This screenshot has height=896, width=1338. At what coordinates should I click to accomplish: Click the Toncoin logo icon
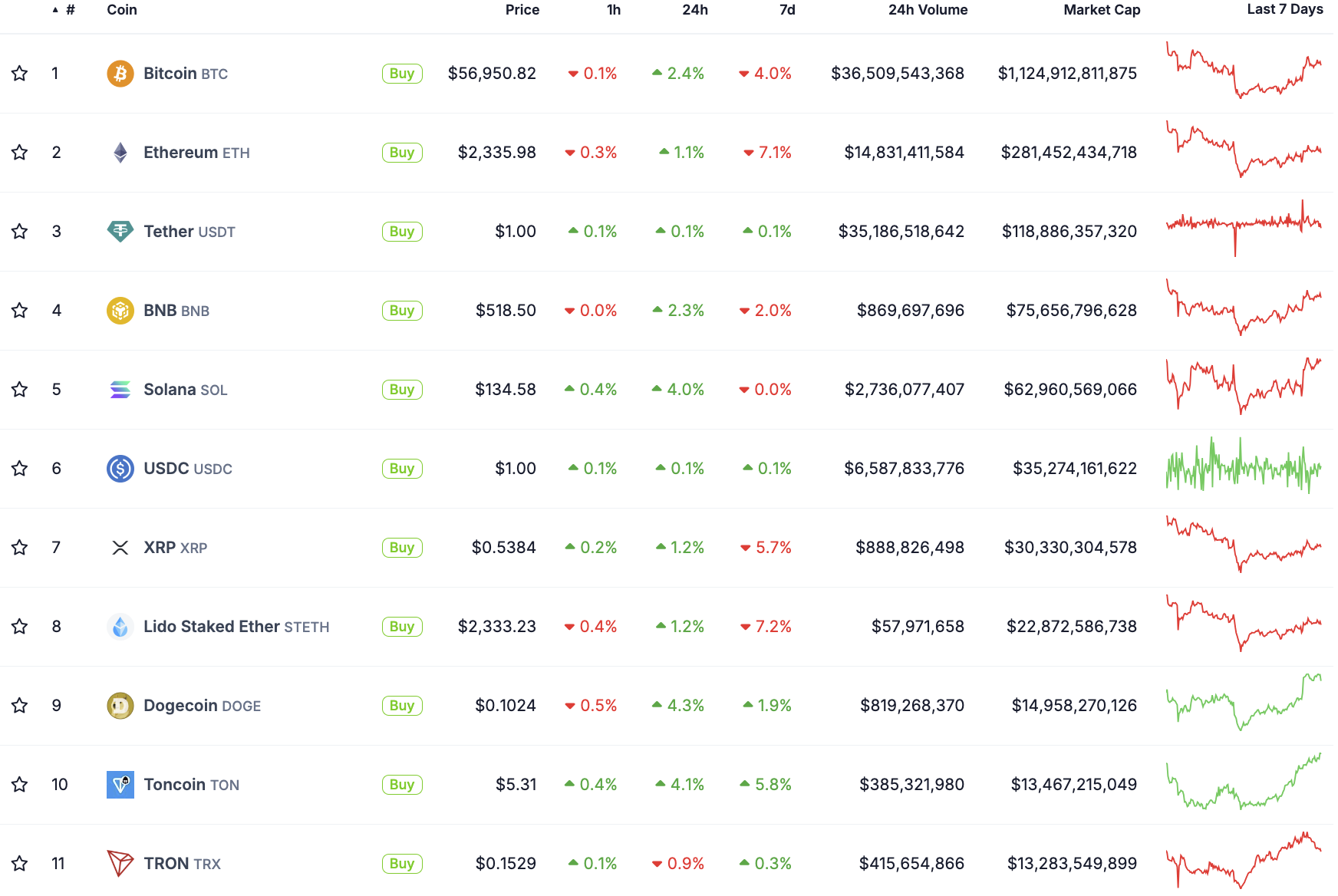[x=120, y=785]
